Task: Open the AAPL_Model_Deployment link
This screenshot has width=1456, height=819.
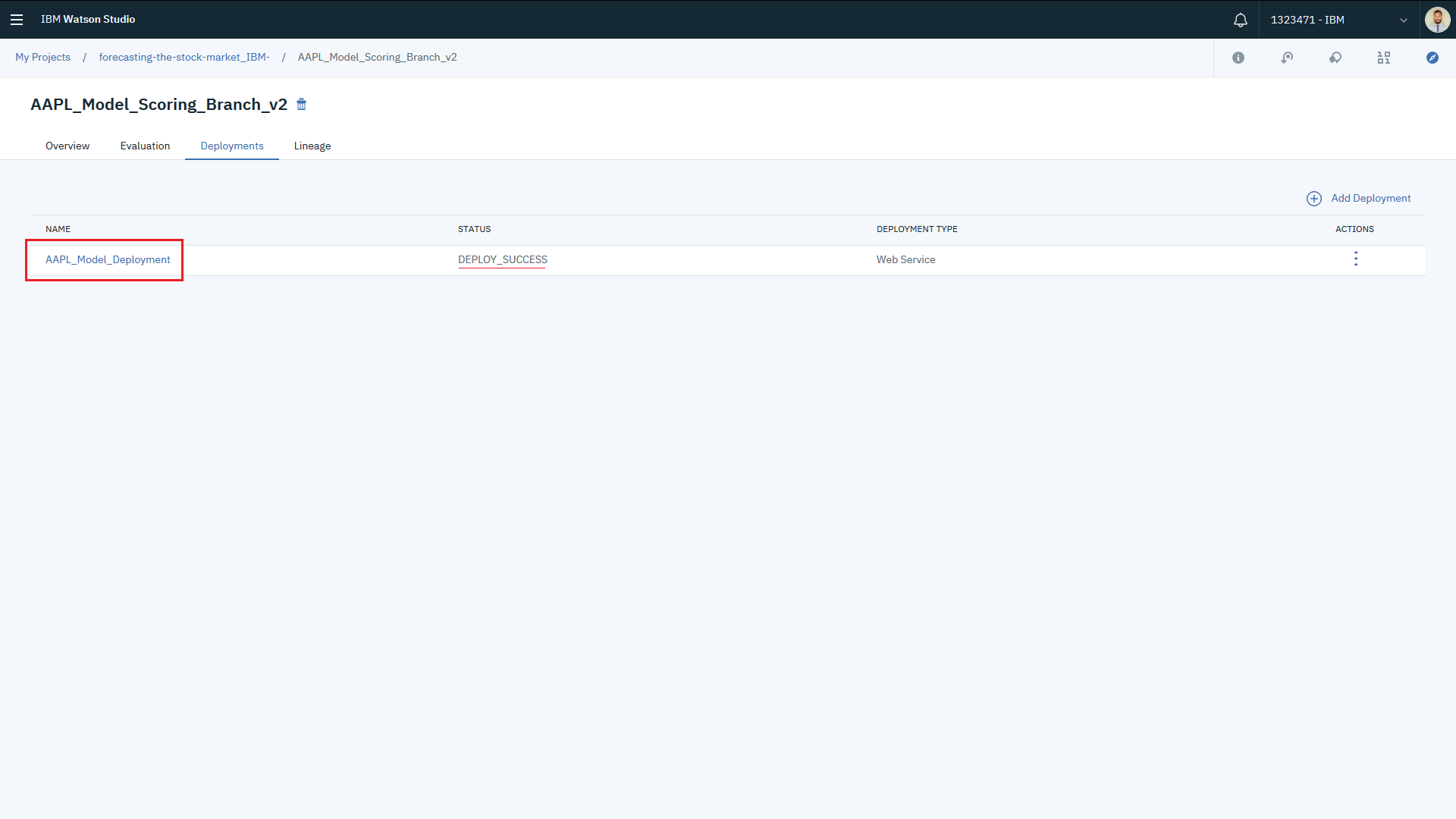Action: click(x=108, y=259)
